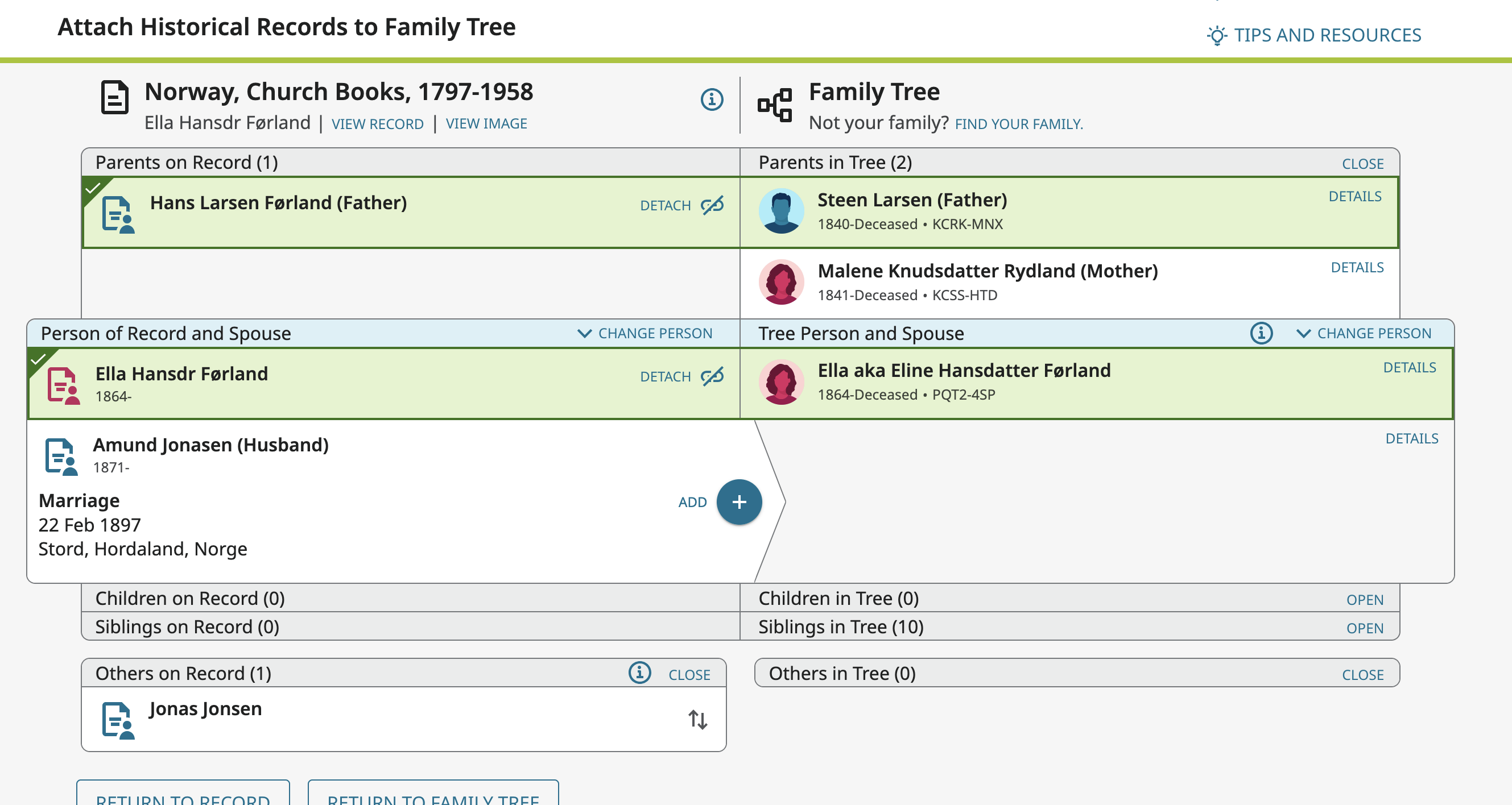Open the Siblings in Tree section

[x=1364, y=628]
